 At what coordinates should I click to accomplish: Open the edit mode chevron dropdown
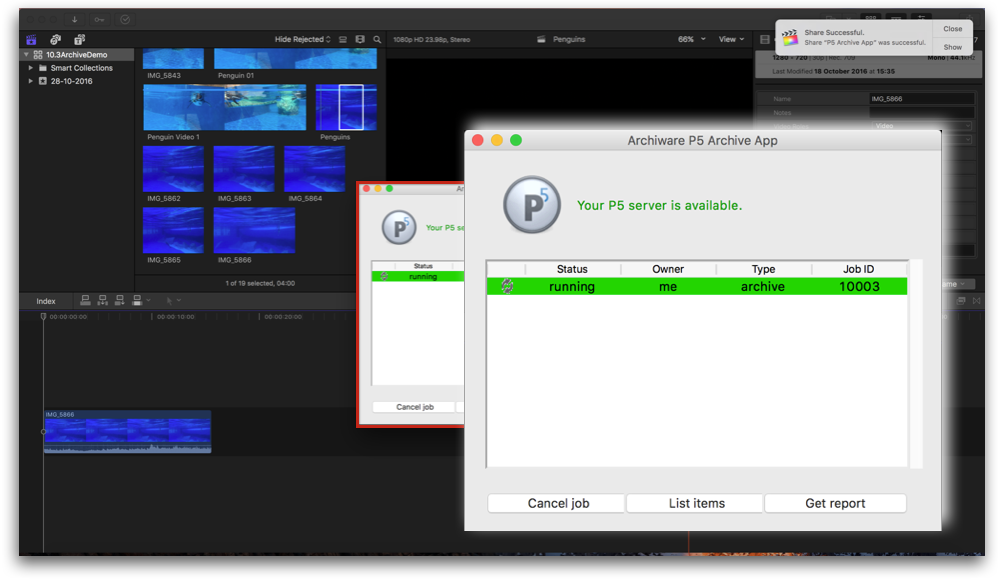[149, 300]
